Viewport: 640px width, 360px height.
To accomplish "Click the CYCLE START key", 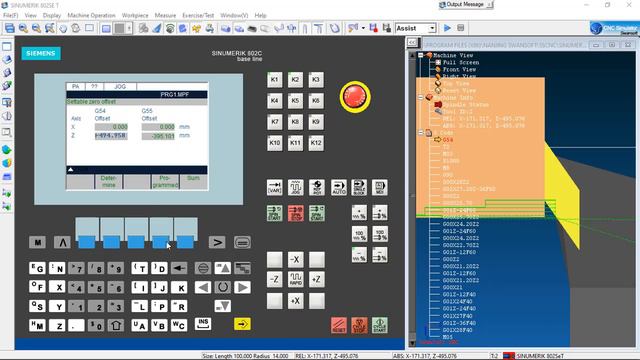I will pyautogui.click(x=380, y=325).
